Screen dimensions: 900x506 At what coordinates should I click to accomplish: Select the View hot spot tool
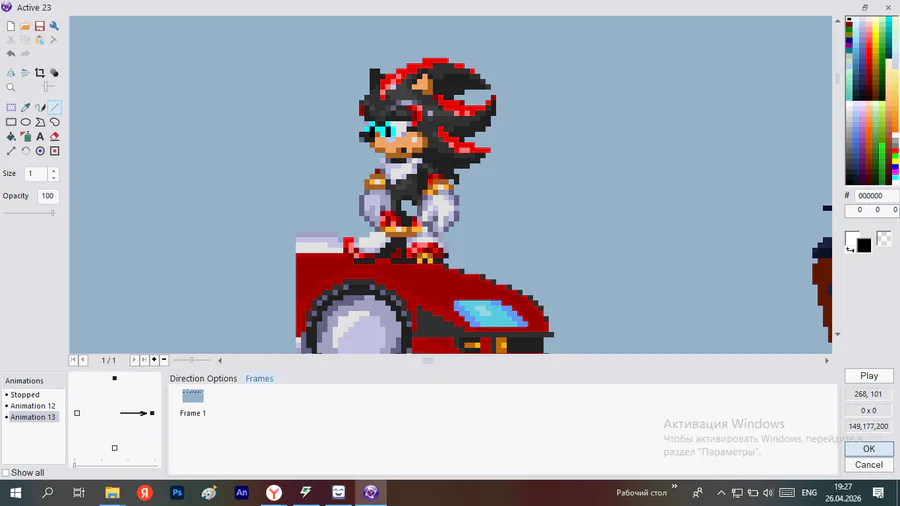click(x=40, y=151)
